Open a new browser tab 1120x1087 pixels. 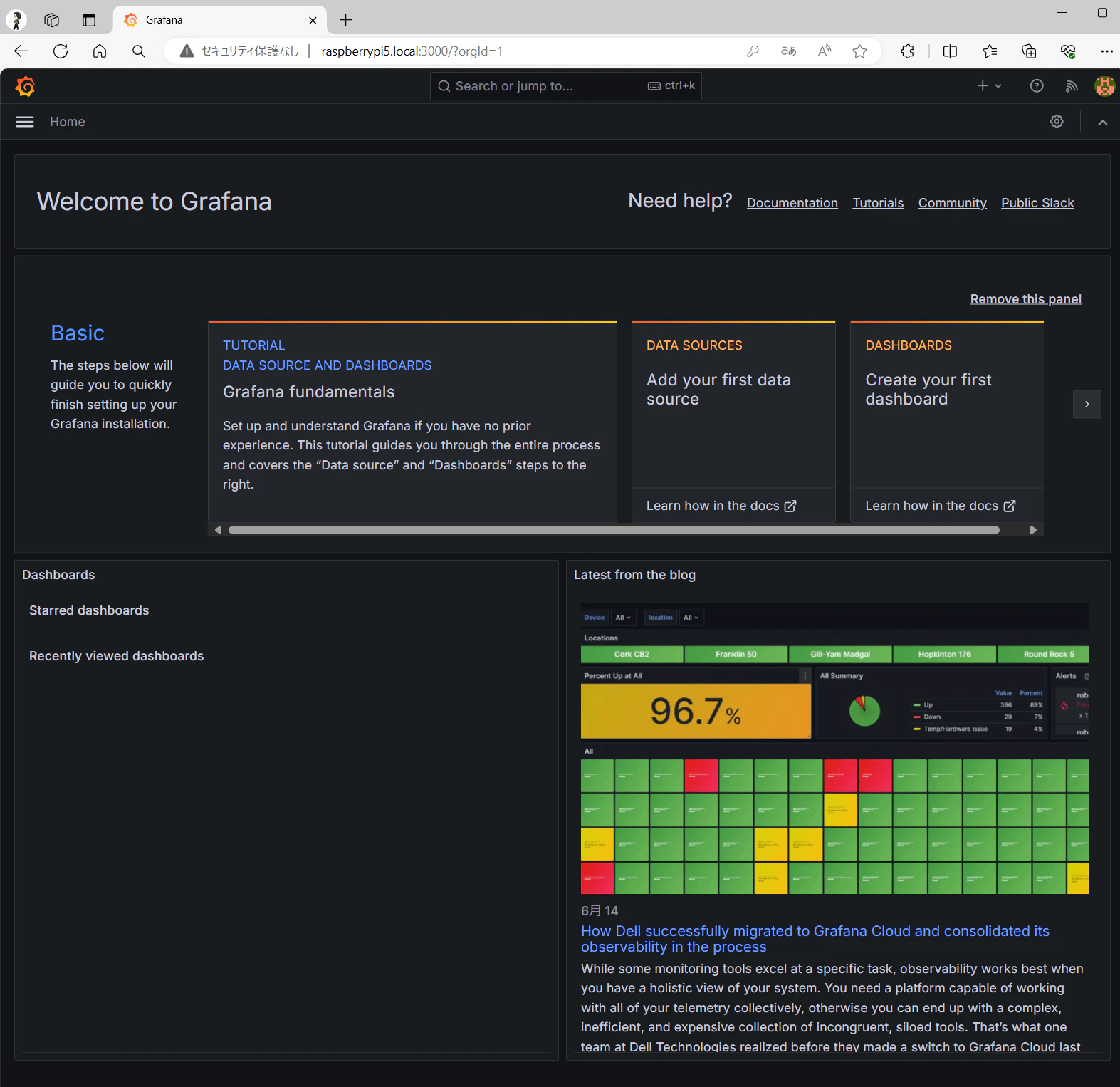coord(346,20)
